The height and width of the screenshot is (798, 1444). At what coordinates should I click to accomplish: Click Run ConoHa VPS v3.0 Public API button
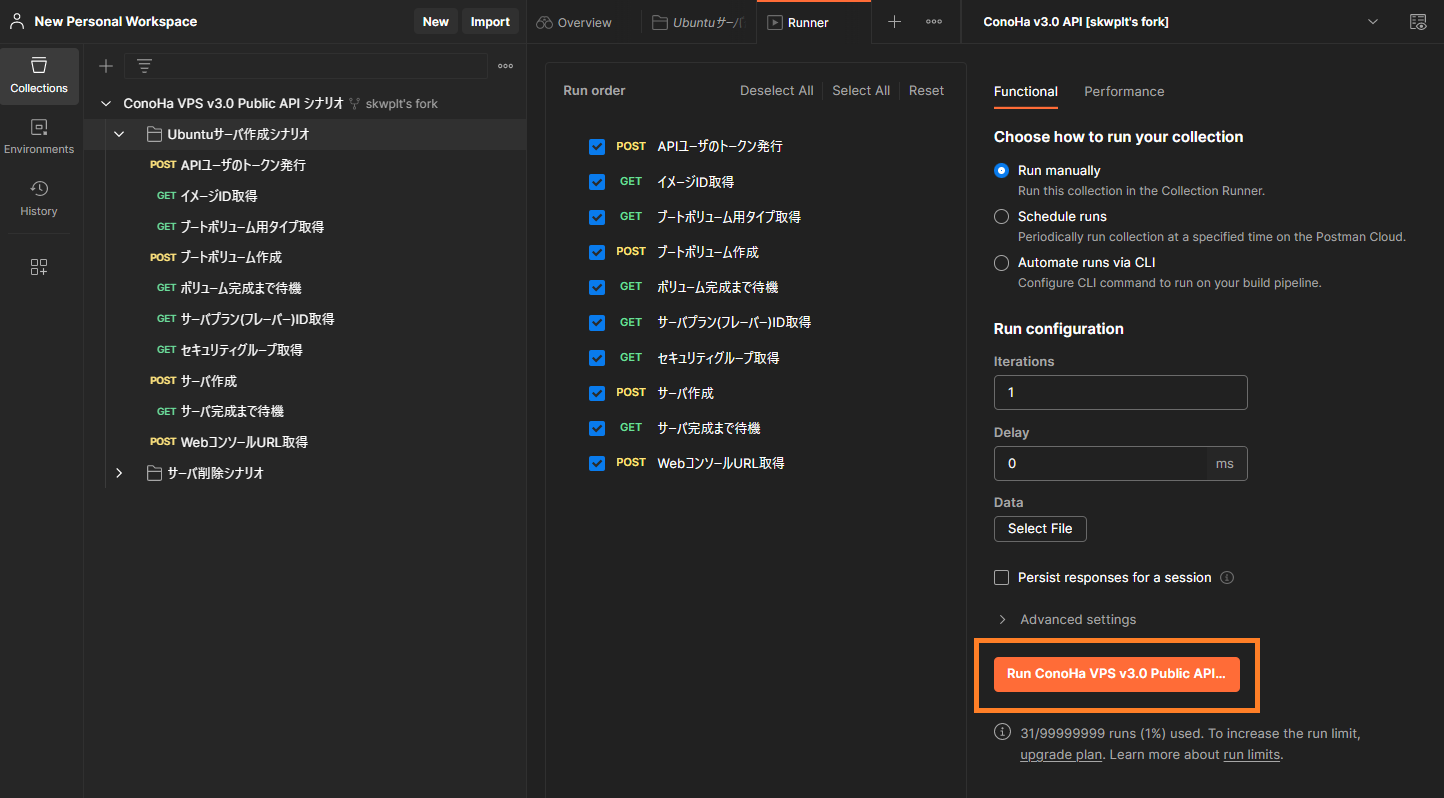point(1116,674)
